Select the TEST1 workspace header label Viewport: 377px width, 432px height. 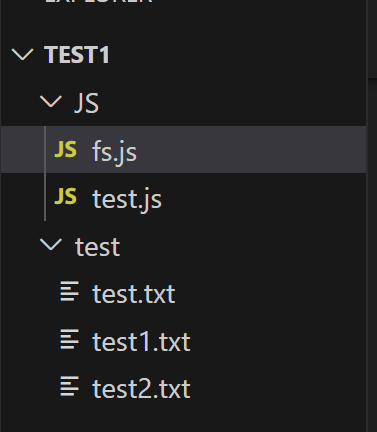click(x=77, y=55)
